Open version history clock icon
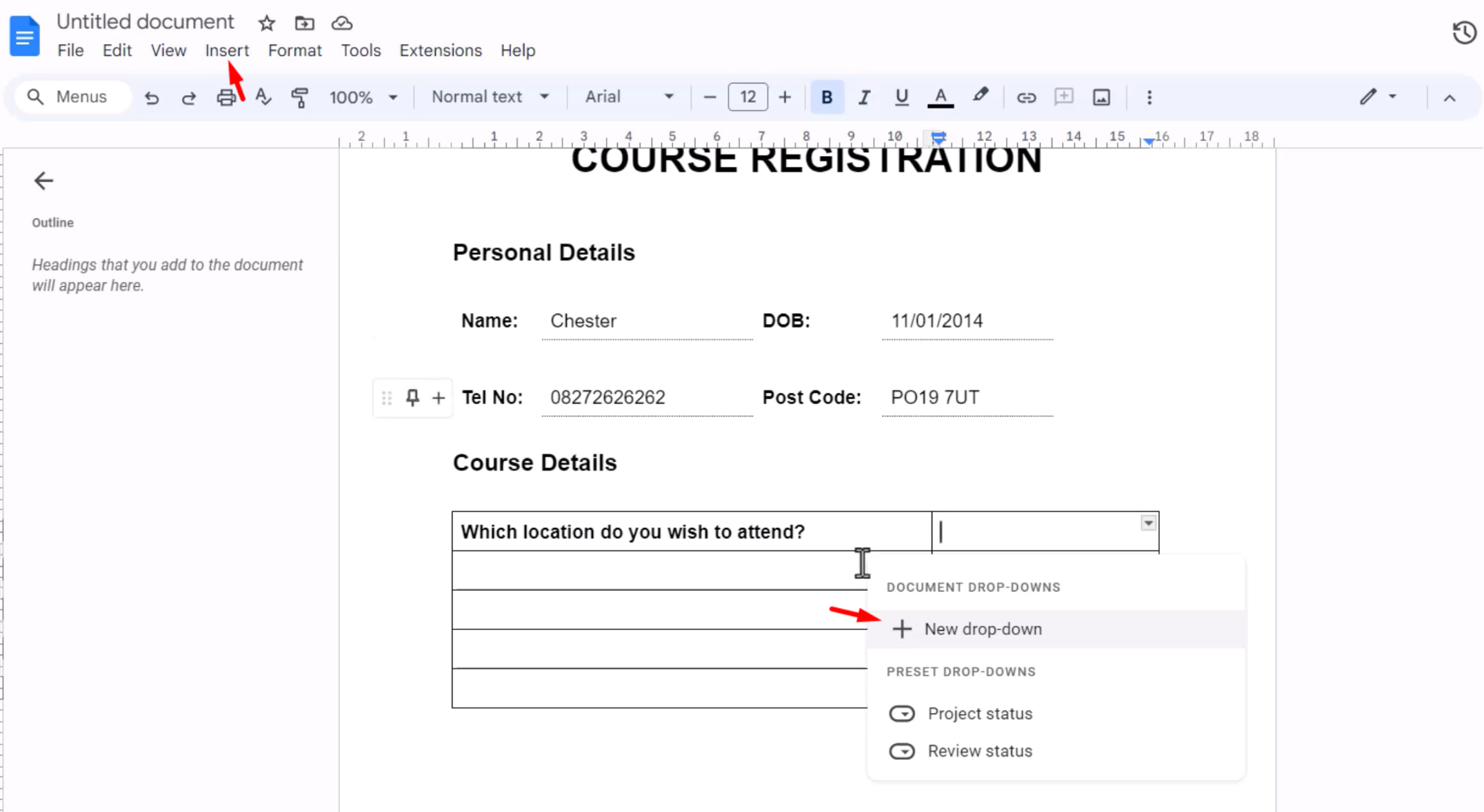 tap(1463, 32)
